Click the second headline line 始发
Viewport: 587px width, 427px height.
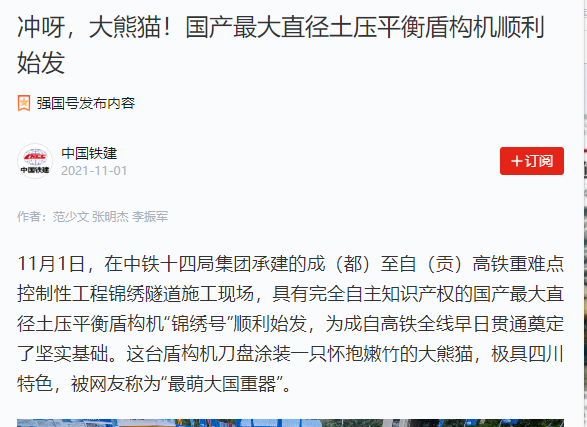click(41, 62)
